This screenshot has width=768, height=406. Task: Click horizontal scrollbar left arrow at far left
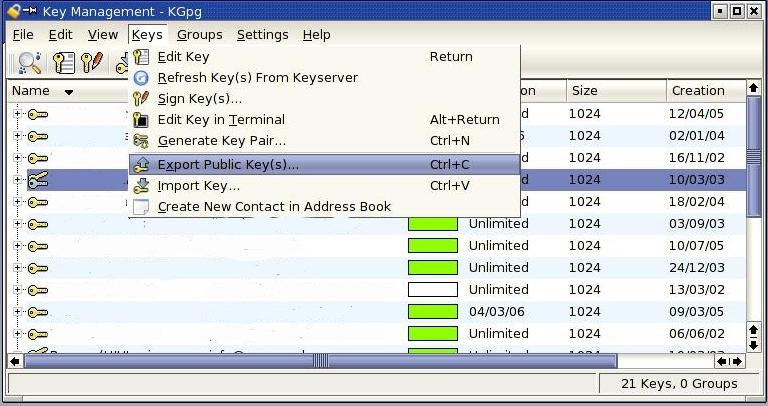coord(15,361)
